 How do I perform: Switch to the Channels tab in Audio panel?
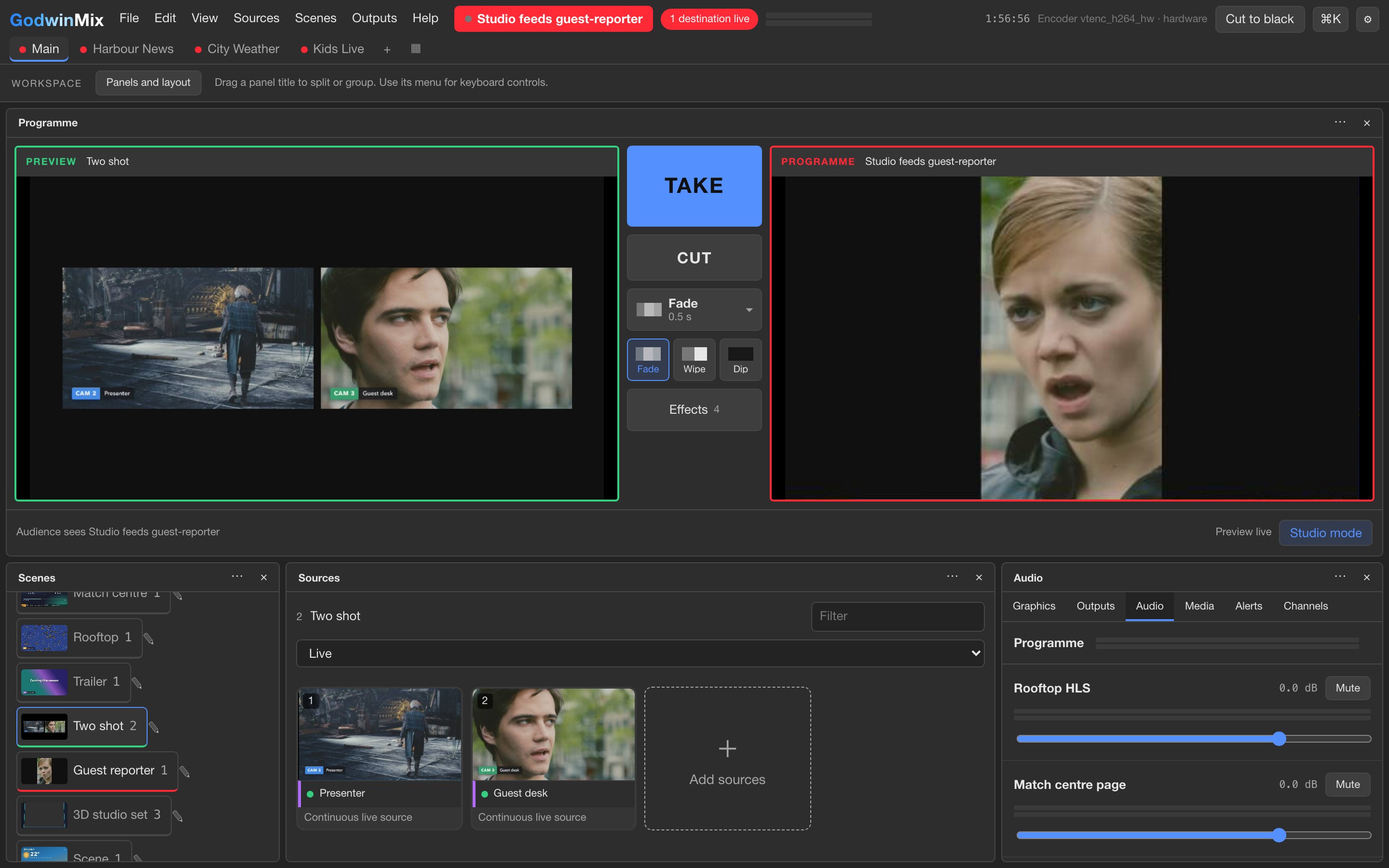pos(1305,606)
